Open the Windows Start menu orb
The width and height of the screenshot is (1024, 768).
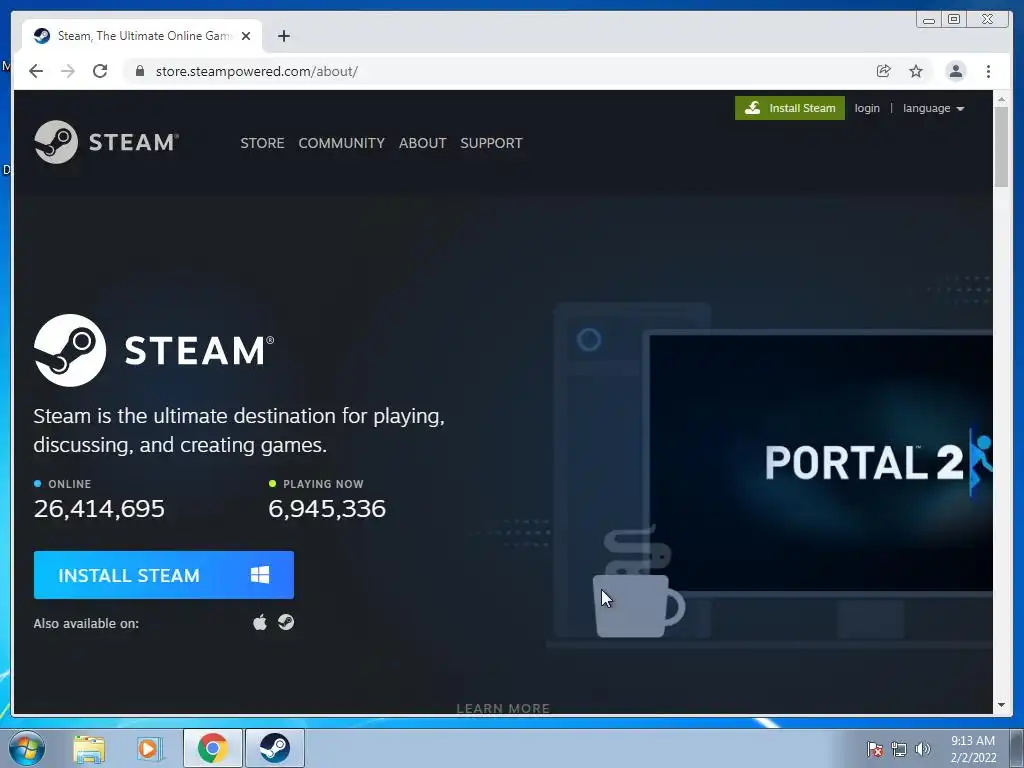click(x=26, y=748)
